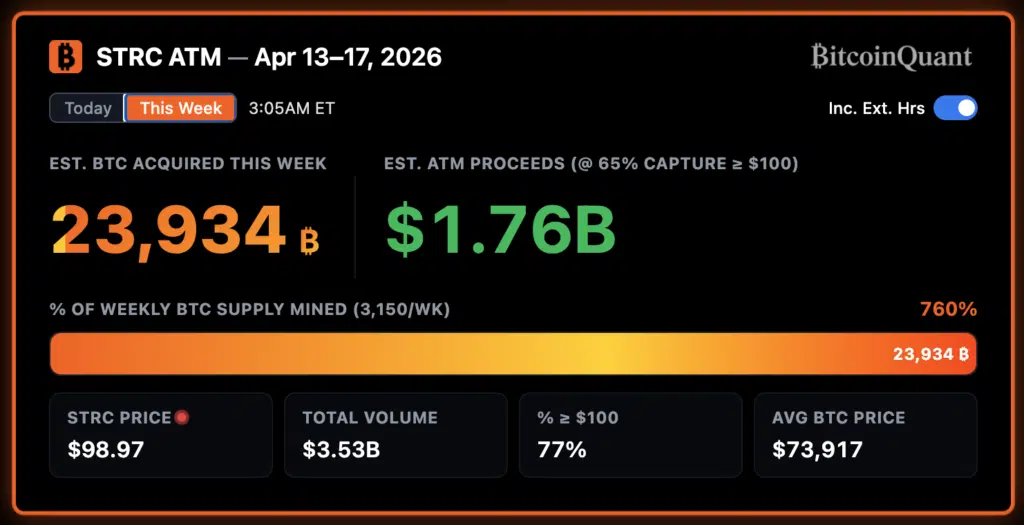This screenshot has width=1024, height=525.
Task: Click the BitcoinQuant brand logo
Action: point(891,57)
